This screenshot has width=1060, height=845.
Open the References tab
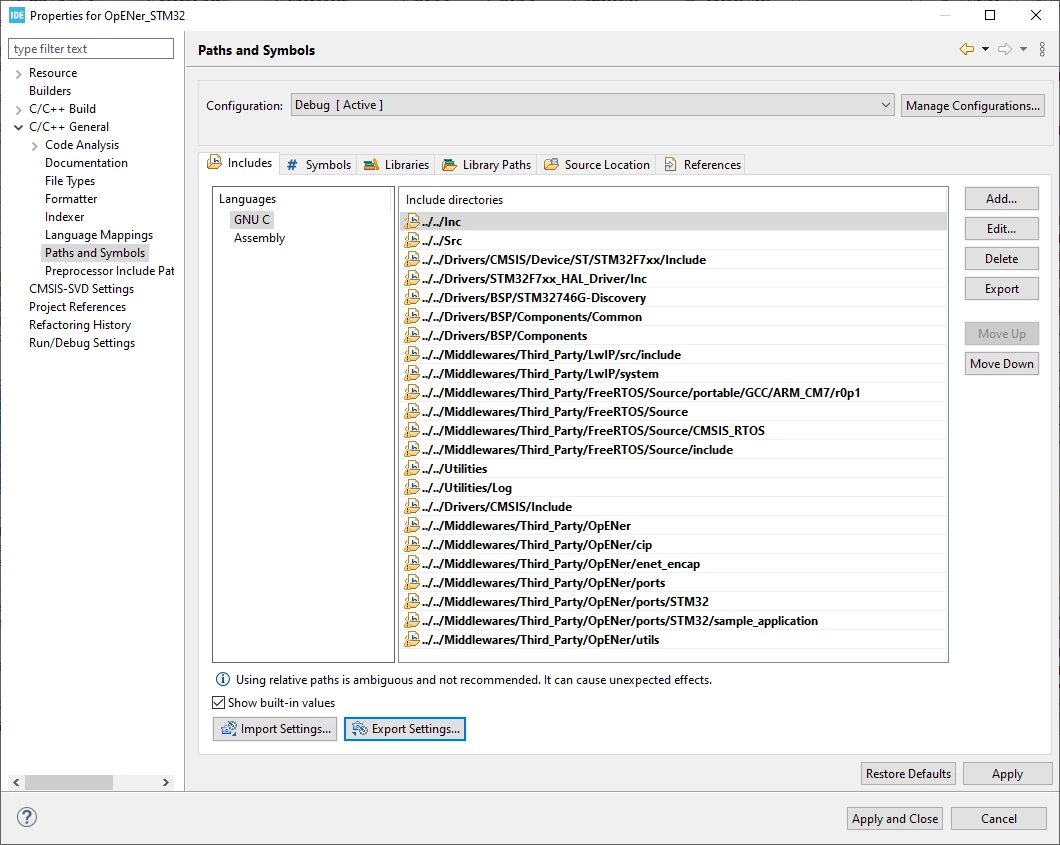702,164
